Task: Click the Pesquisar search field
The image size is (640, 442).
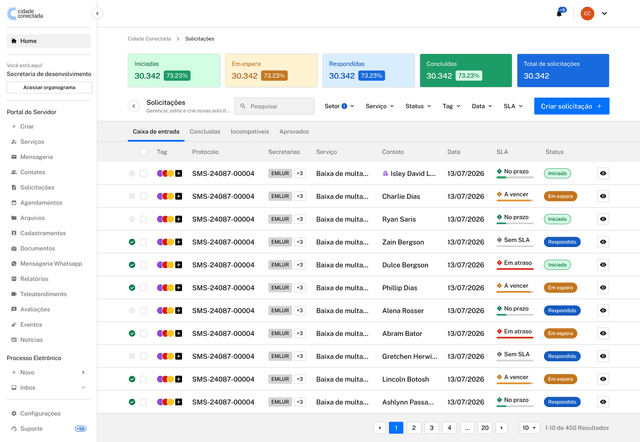Action: 274,106
